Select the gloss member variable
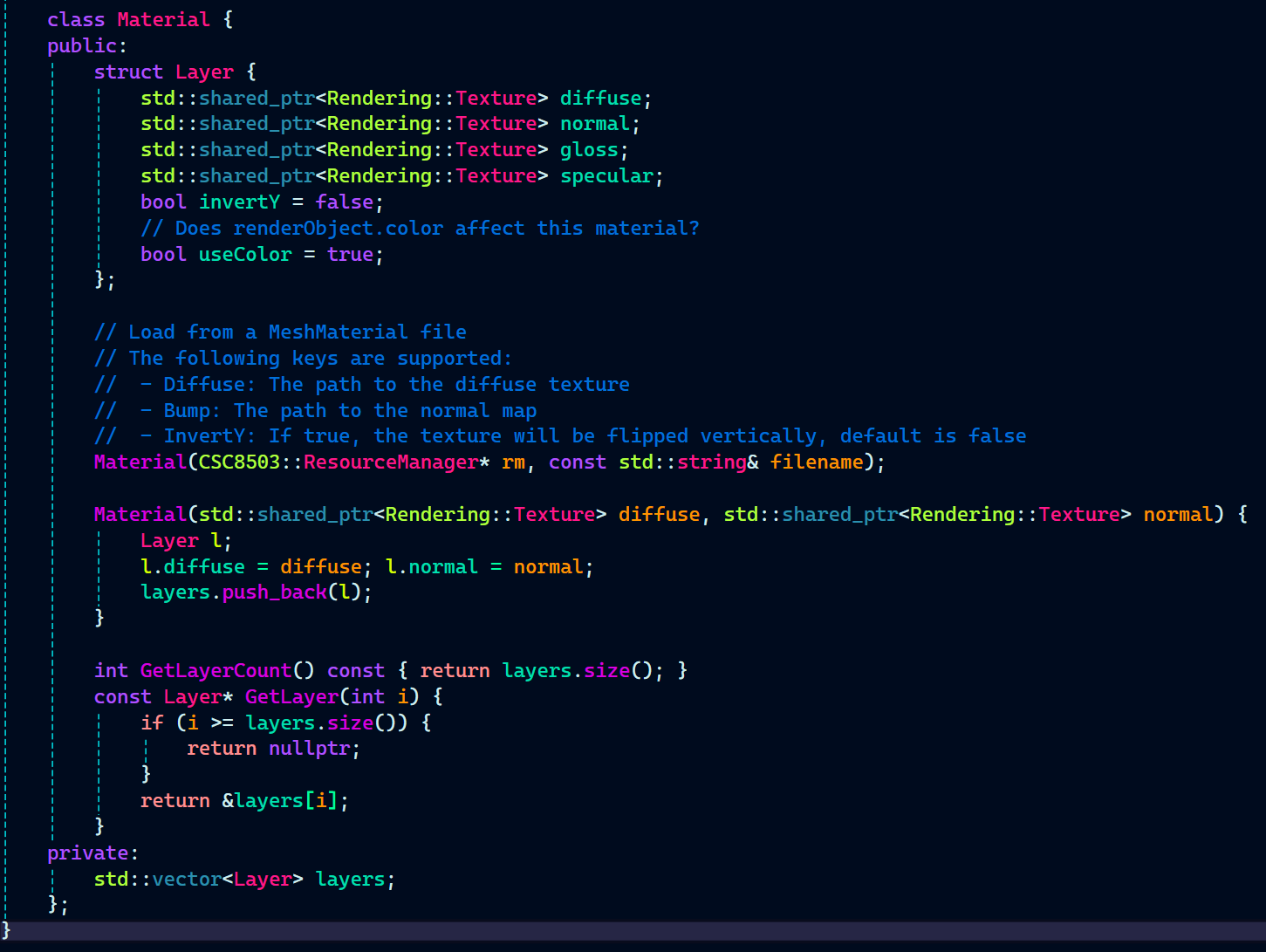Image resolution: width=1266 pixels, height=952 pixels. click(589, 150)
